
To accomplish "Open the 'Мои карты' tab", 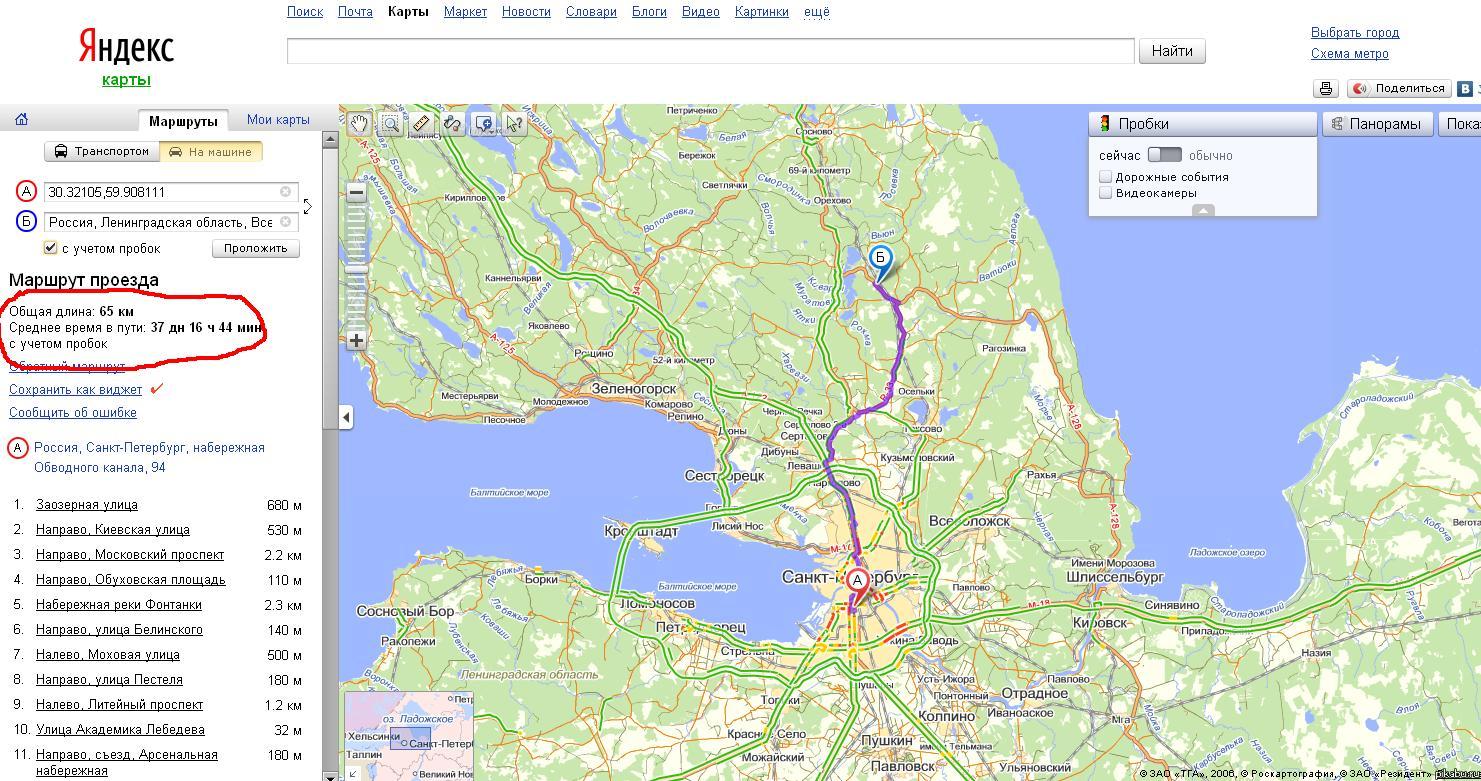I will coord(278,119).
